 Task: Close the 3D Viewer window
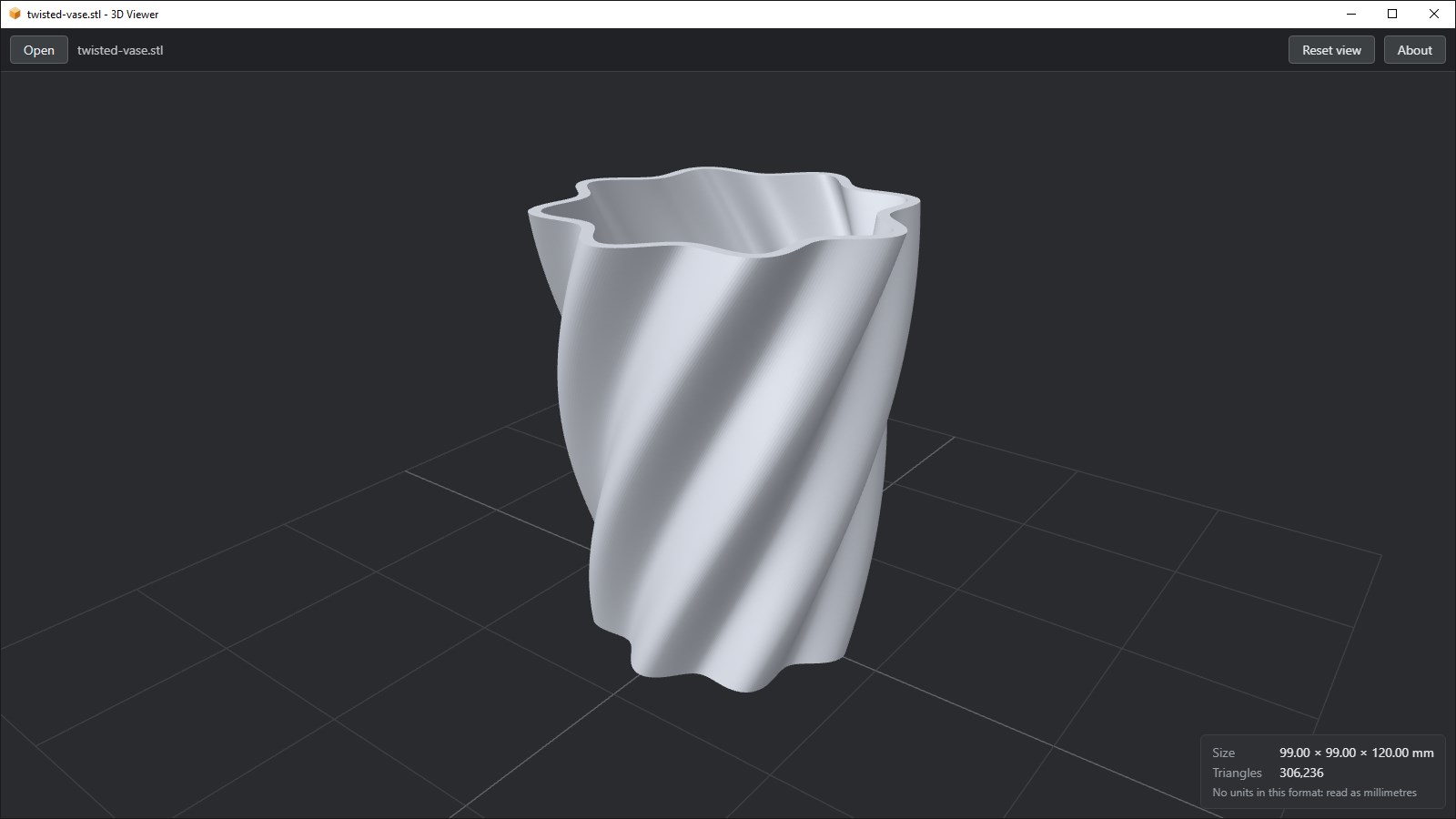pyautogui.click(x=1434, y=14)
